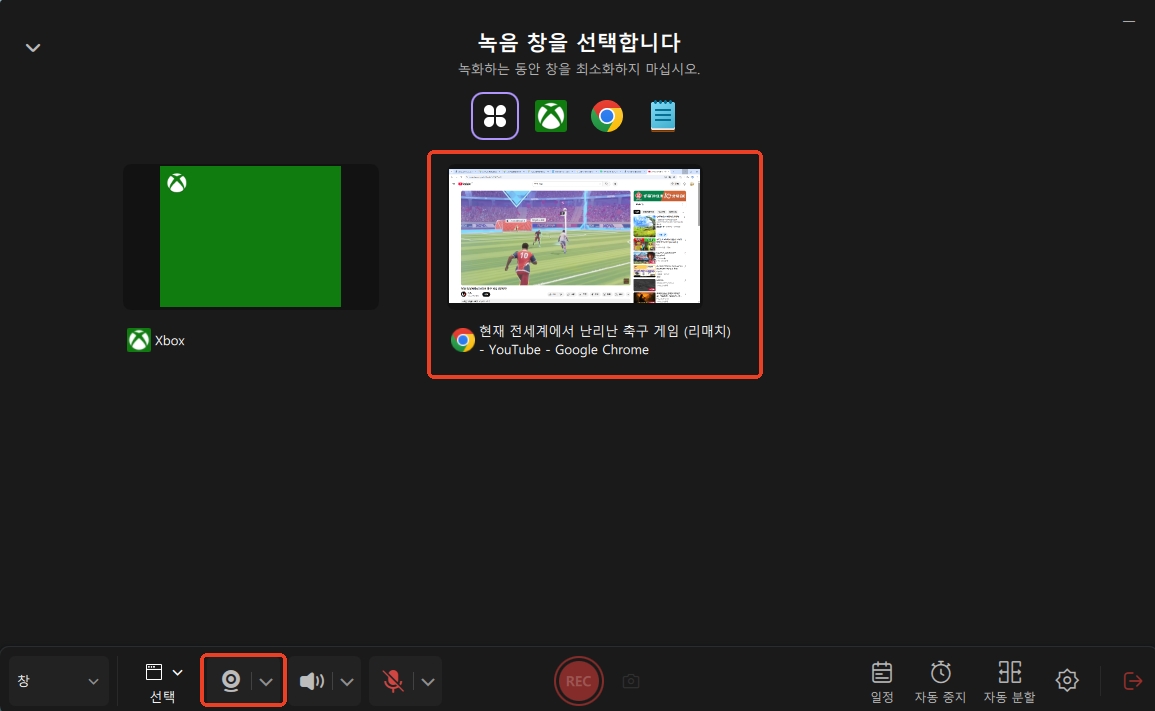This screenshot has height=711, width=1155.
Task: Open the 일정 (schedule) feature
Action: coord(881,680)
